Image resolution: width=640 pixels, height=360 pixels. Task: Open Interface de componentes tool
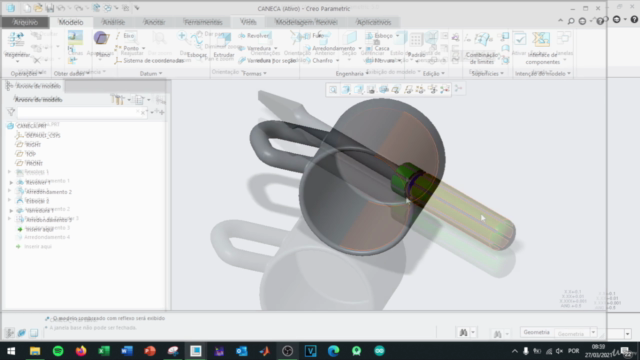tap(542, 47)
